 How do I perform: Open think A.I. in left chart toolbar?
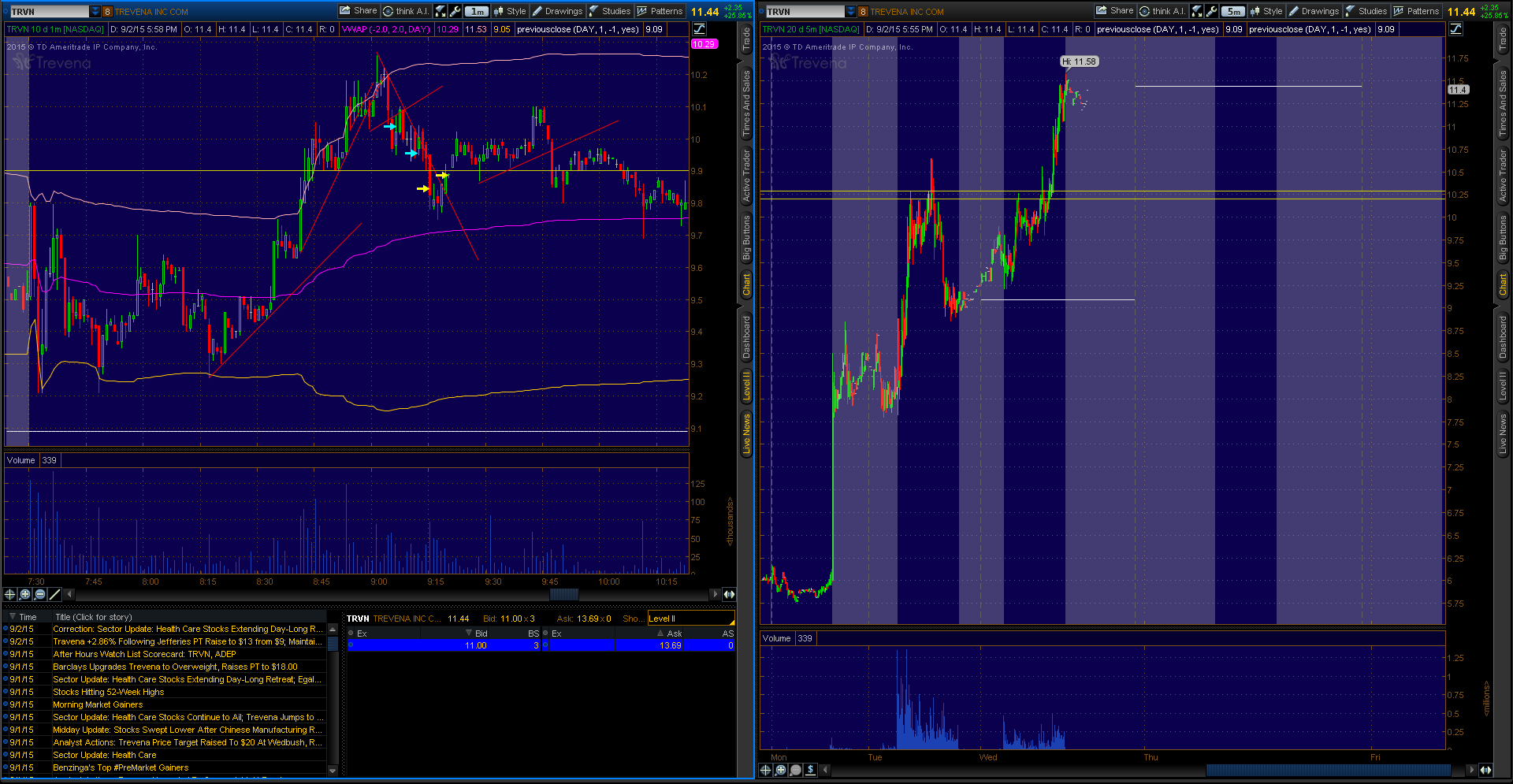406,11
